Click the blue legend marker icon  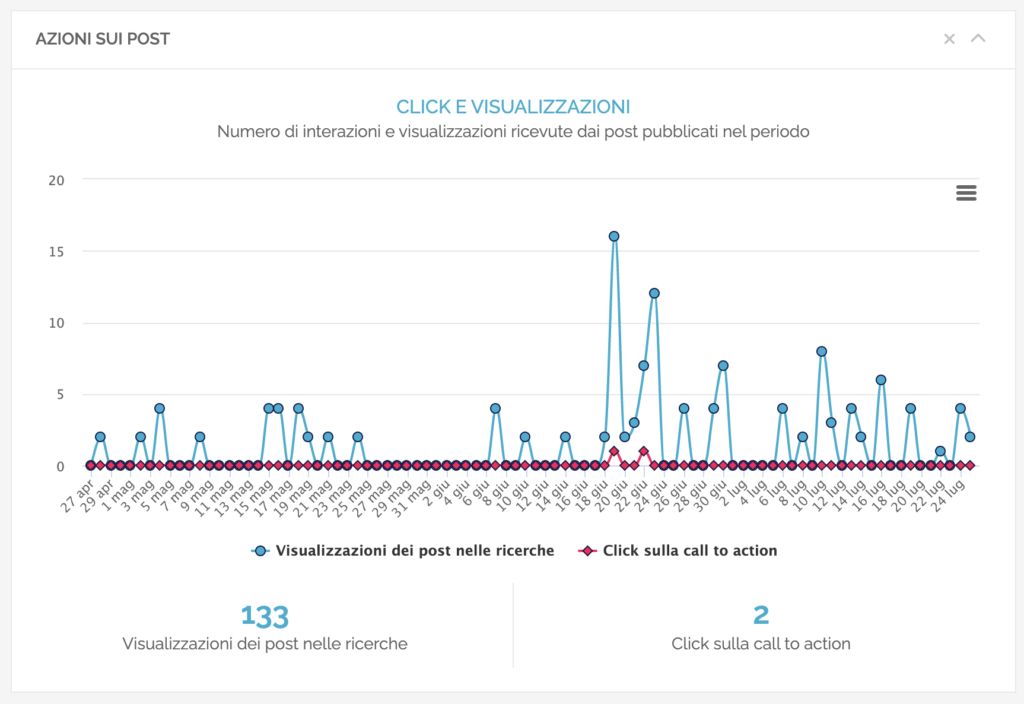tap(261, 550)
